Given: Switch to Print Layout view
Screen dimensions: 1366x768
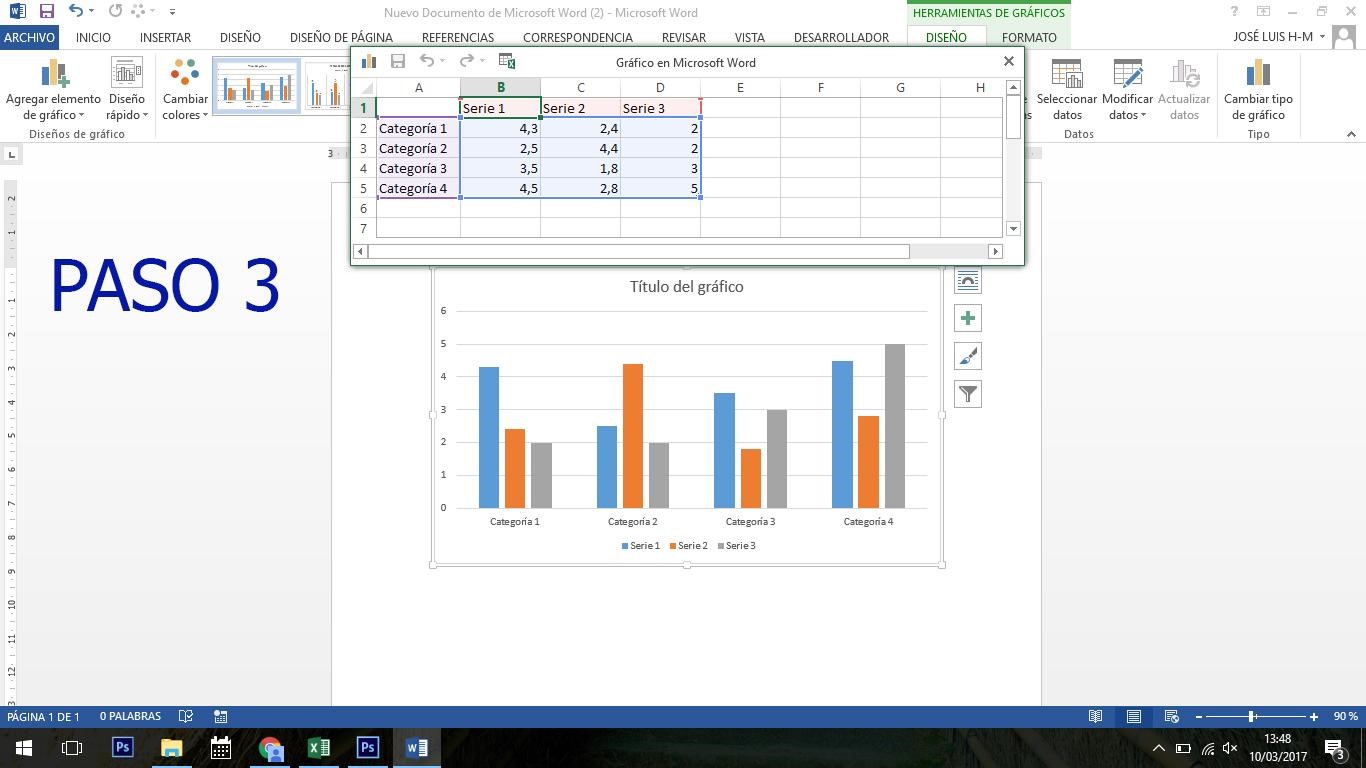Looking at the screenshot, I should [x=1133, y=716].
